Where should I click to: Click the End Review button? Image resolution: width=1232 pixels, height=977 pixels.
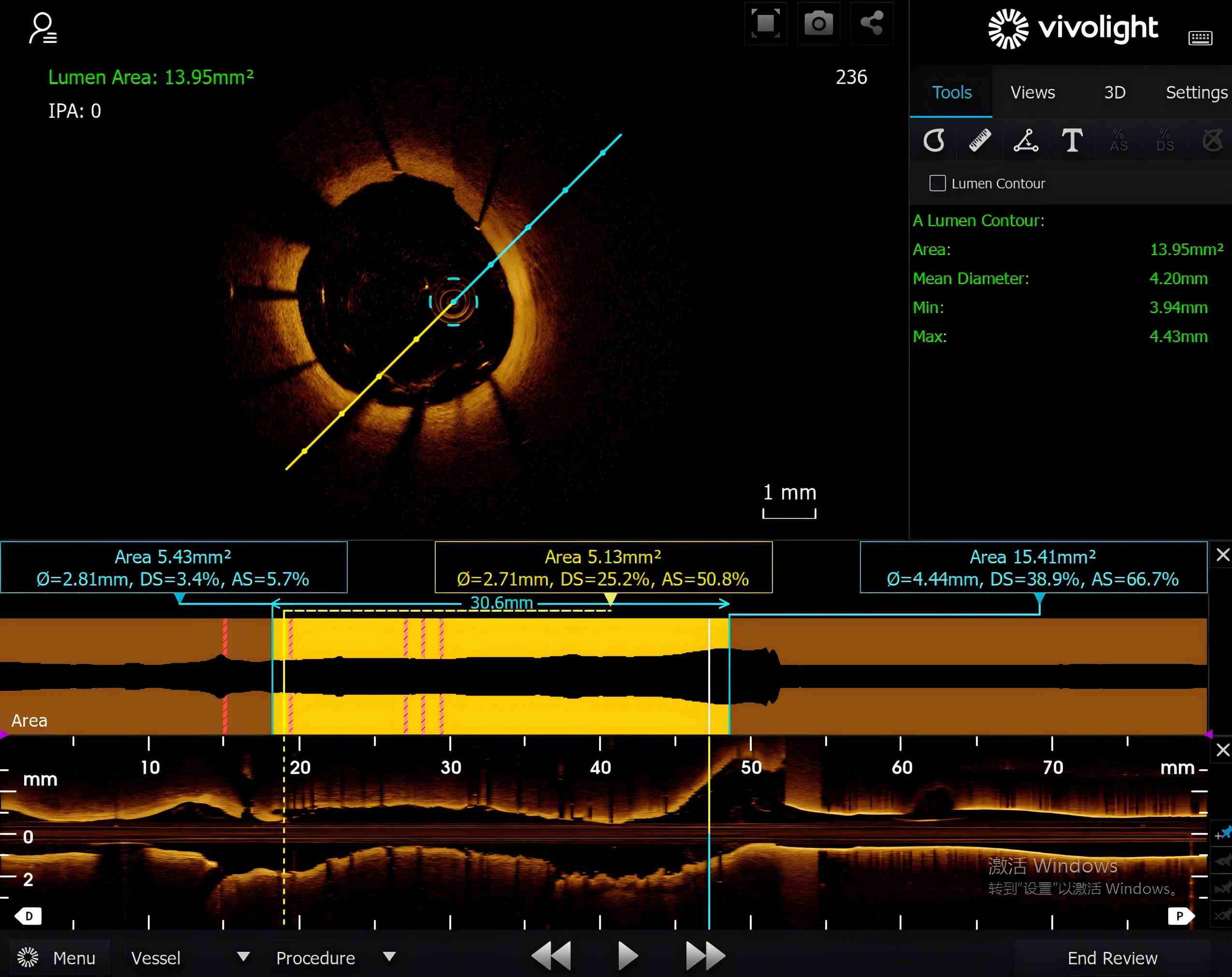(x=1112, y=958)
